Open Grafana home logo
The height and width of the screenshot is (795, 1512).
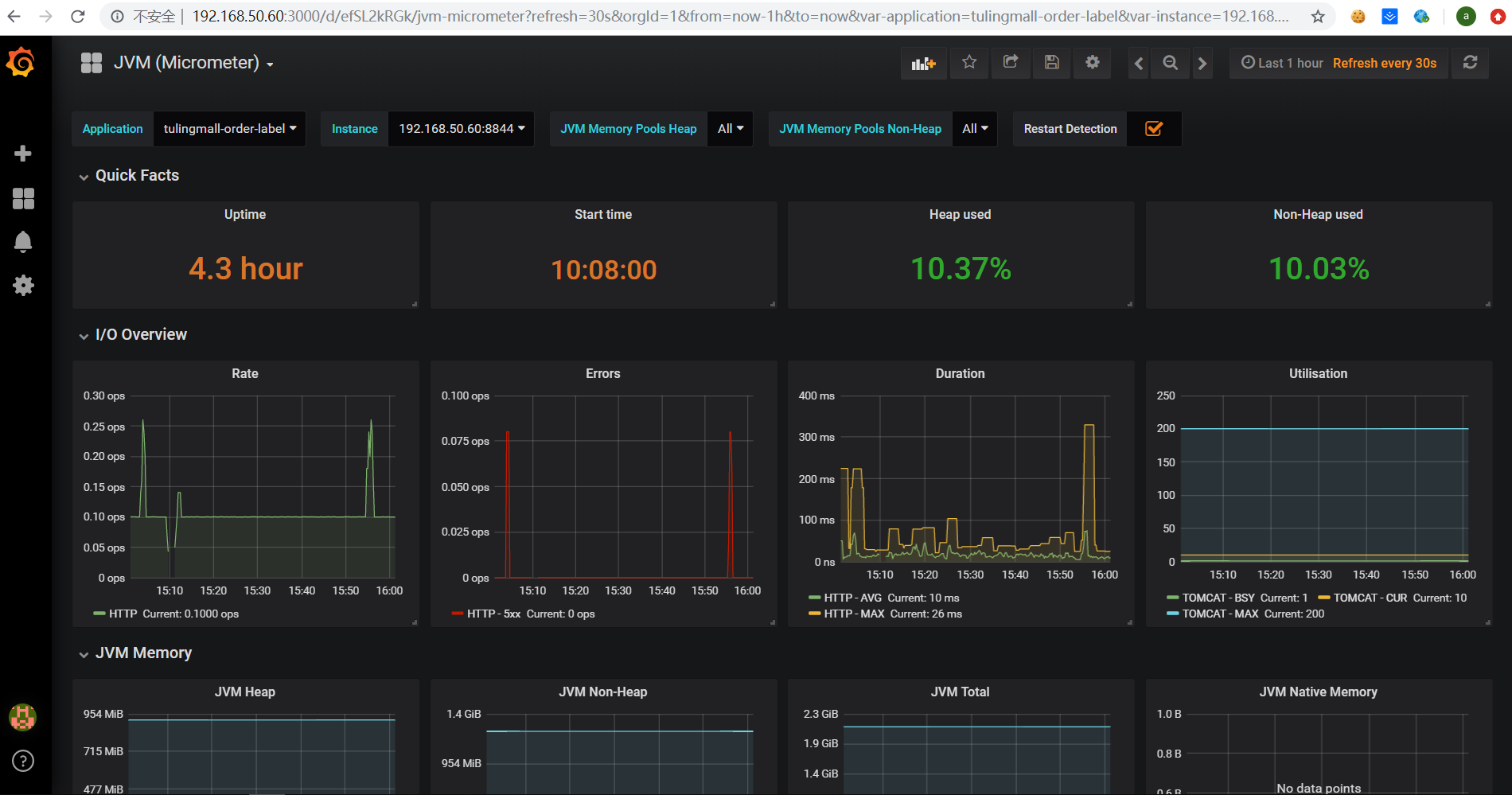[x=21, y=62]
